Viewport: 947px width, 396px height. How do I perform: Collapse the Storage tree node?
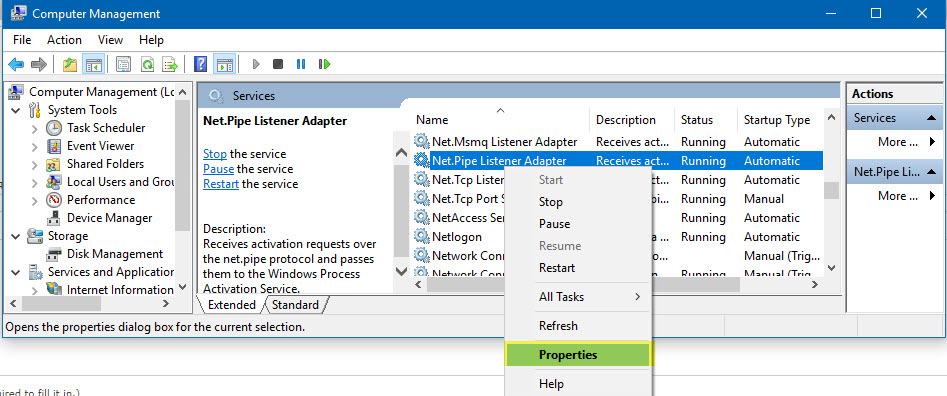point(16,236)
